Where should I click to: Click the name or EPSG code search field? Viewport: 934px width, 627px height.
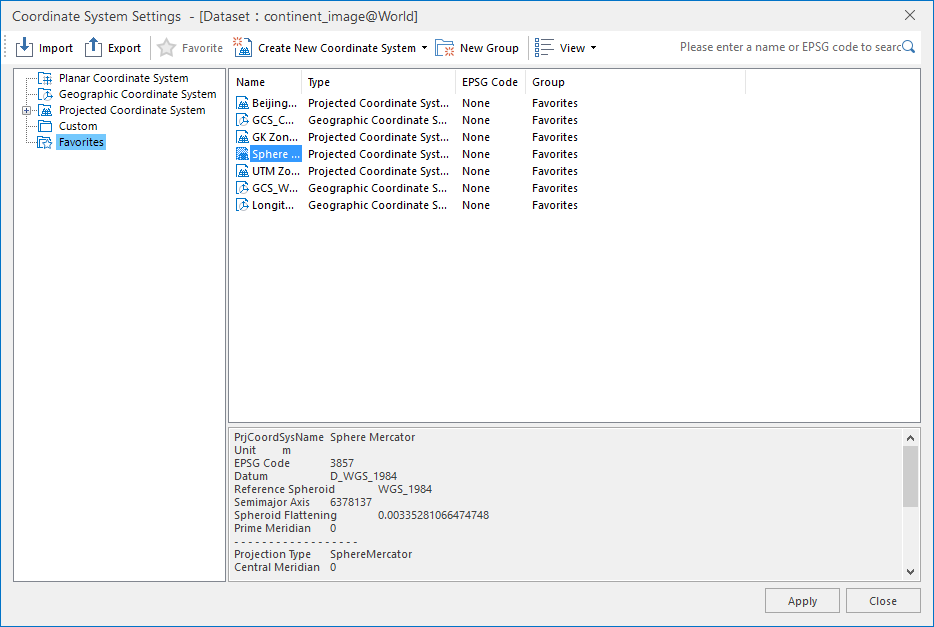click(789, 47)
